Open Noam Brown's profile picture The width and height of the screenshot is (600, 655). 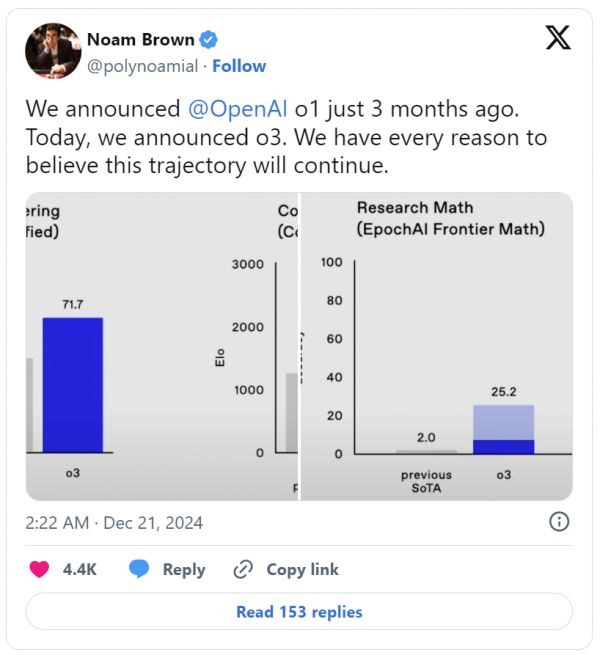click(53, 51)
